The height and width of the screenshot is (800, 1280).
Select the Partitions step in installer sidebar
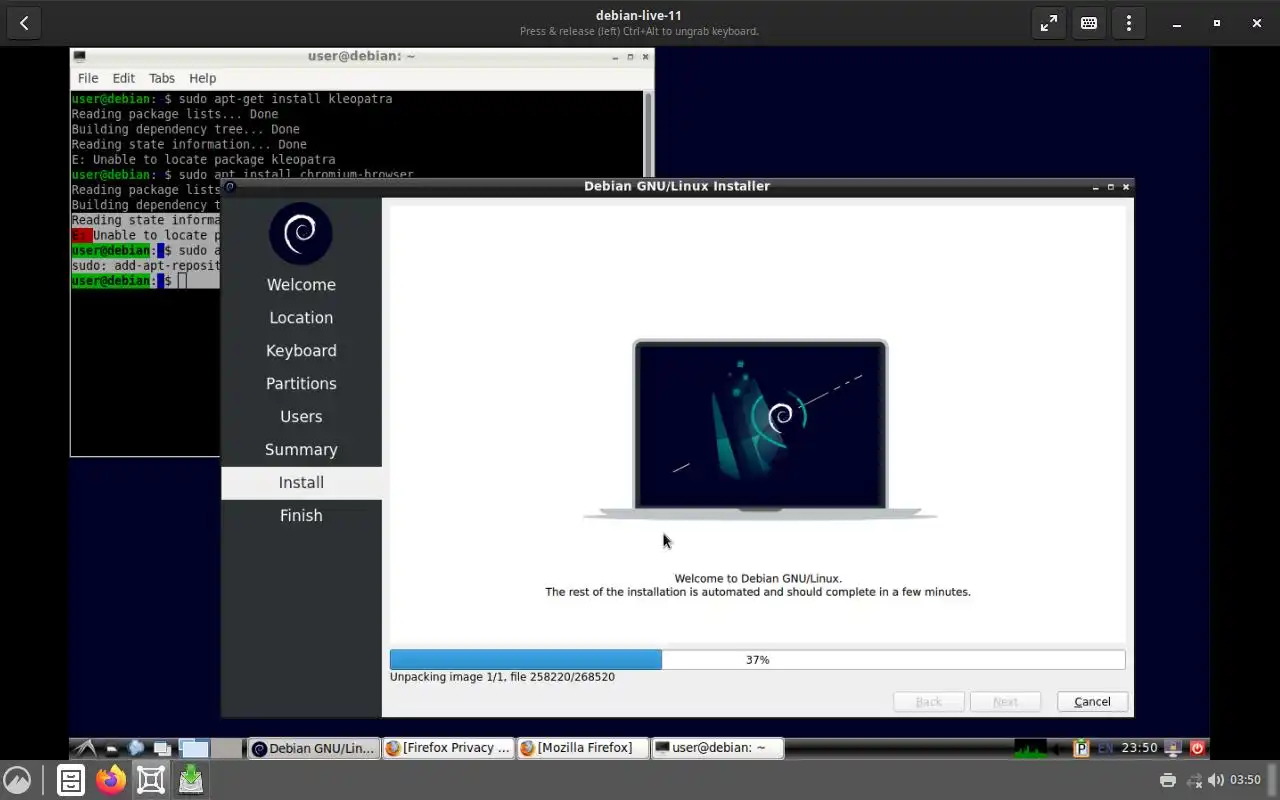coord(301,384)
